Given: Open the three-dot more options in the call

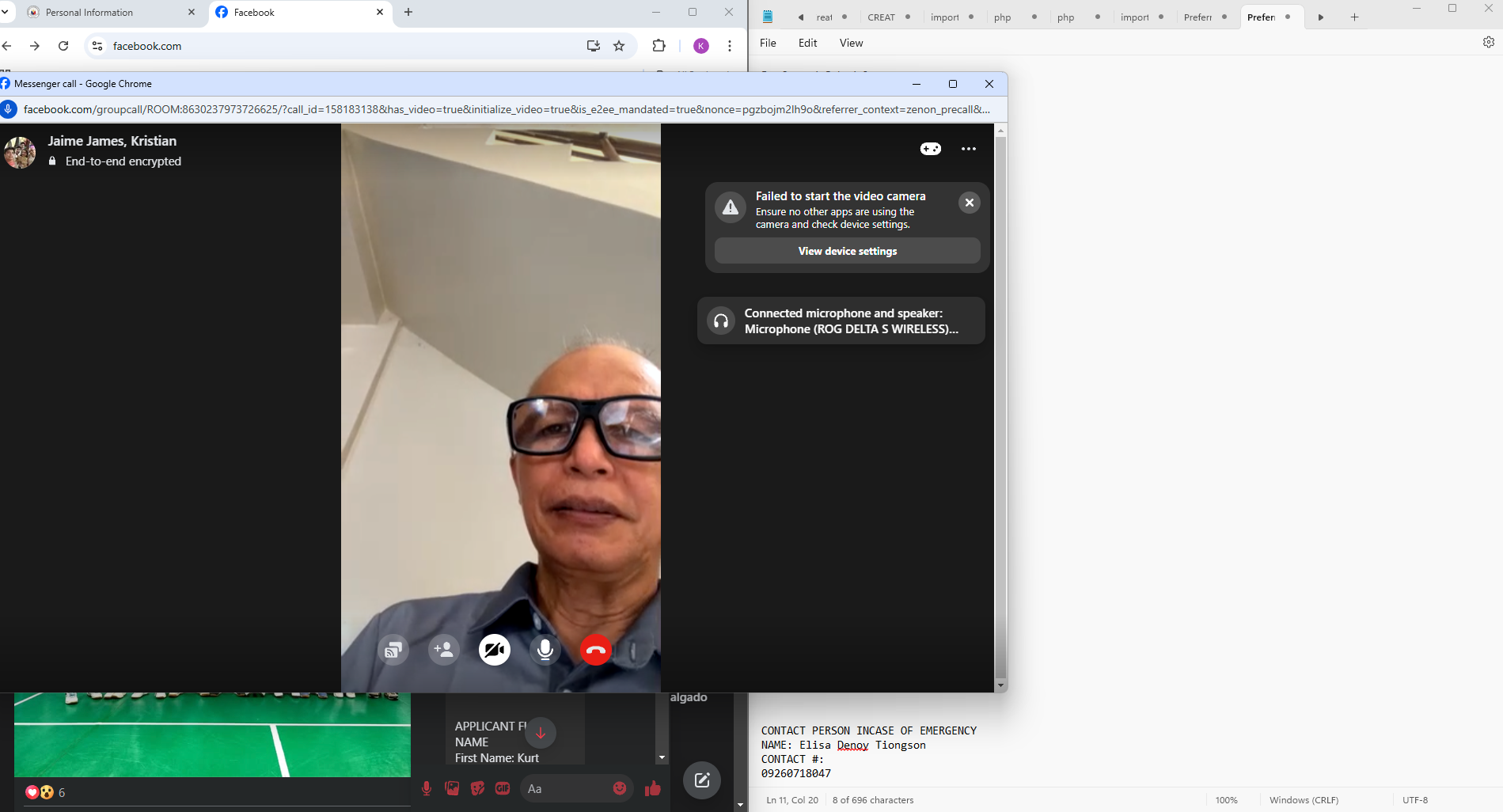Looking at the screenshot, I should pyautogui.click(x=969, y=149).
